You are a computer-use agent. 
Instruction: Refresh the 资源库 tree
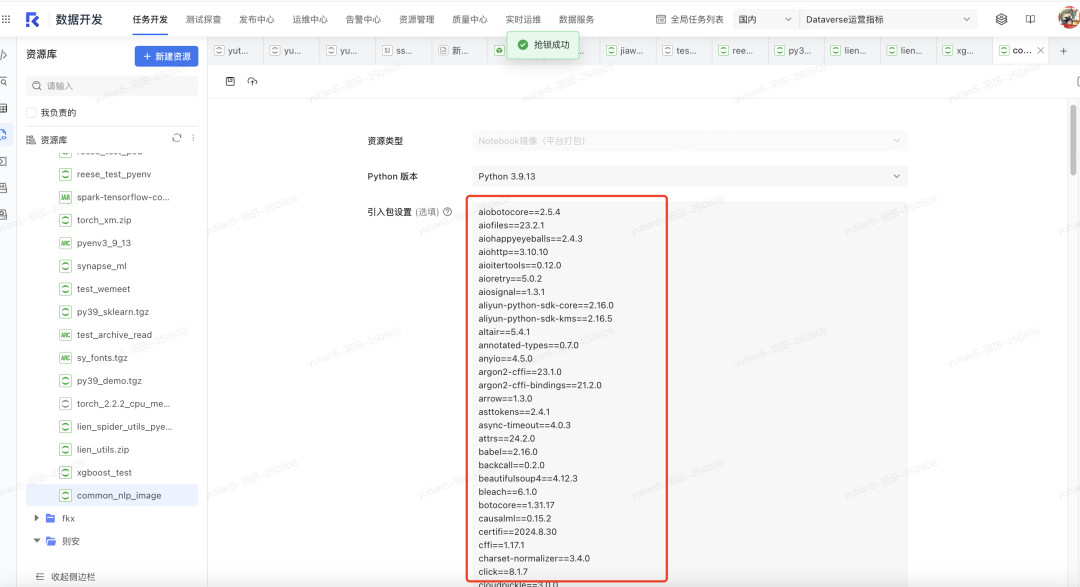(177, 138)
